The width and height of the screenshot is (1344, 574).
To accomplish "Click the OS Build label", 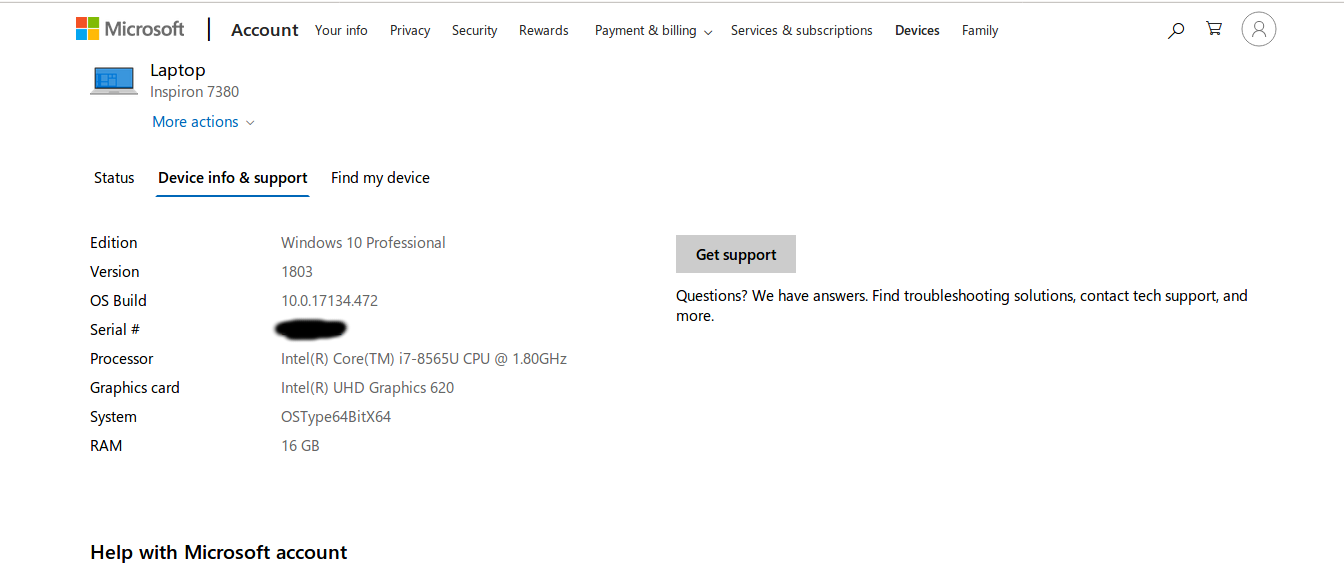I will (x=118, y=301).
